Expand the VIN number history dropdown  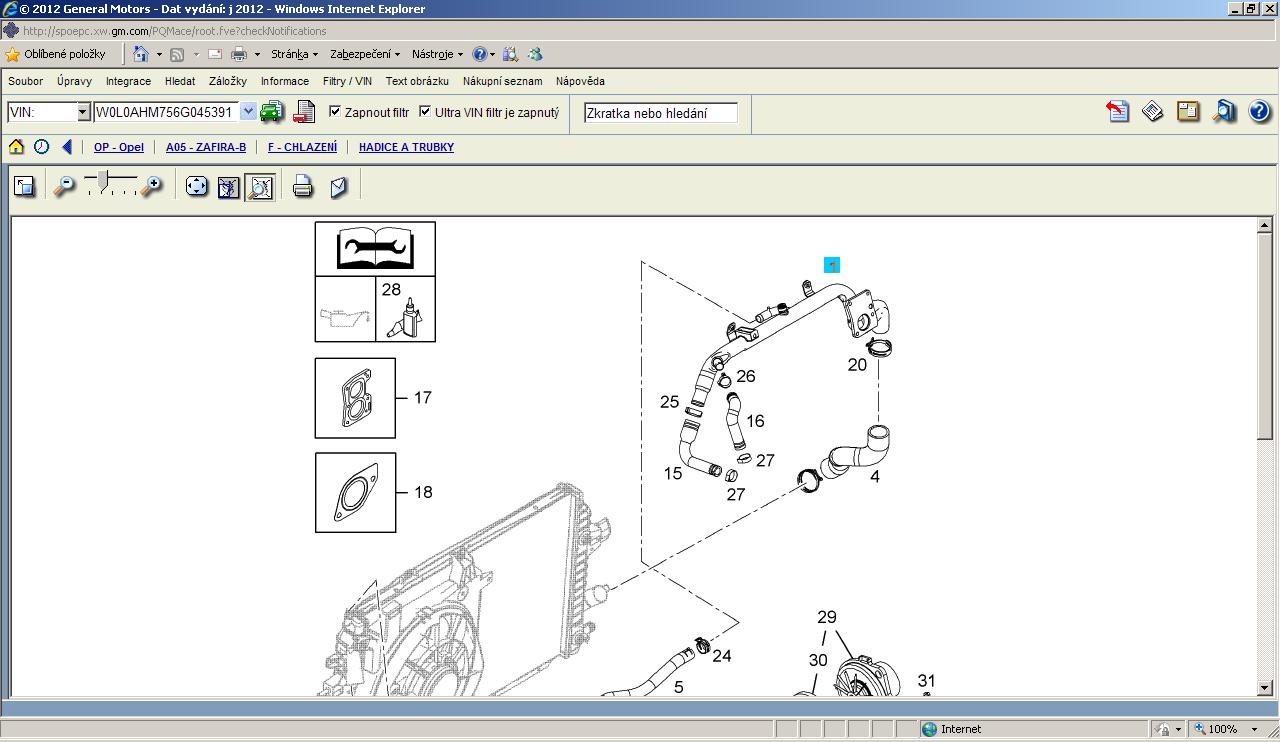coord(248,113)
